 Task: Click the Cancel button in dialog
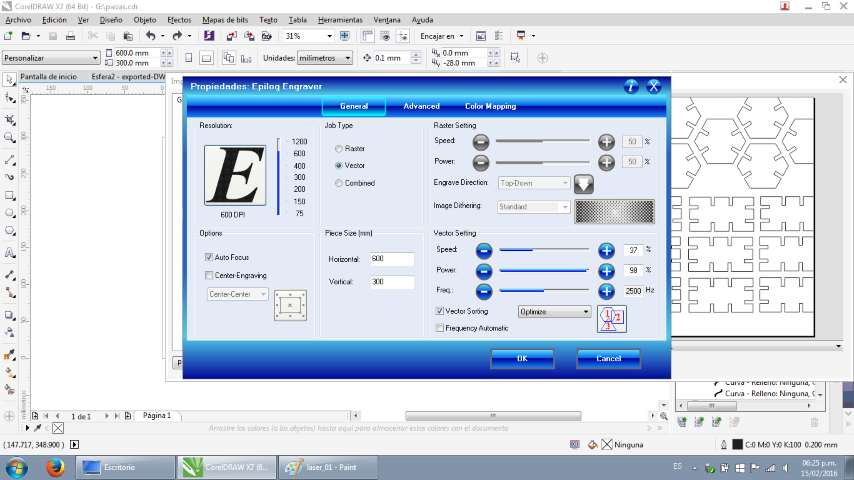point(608,359)
